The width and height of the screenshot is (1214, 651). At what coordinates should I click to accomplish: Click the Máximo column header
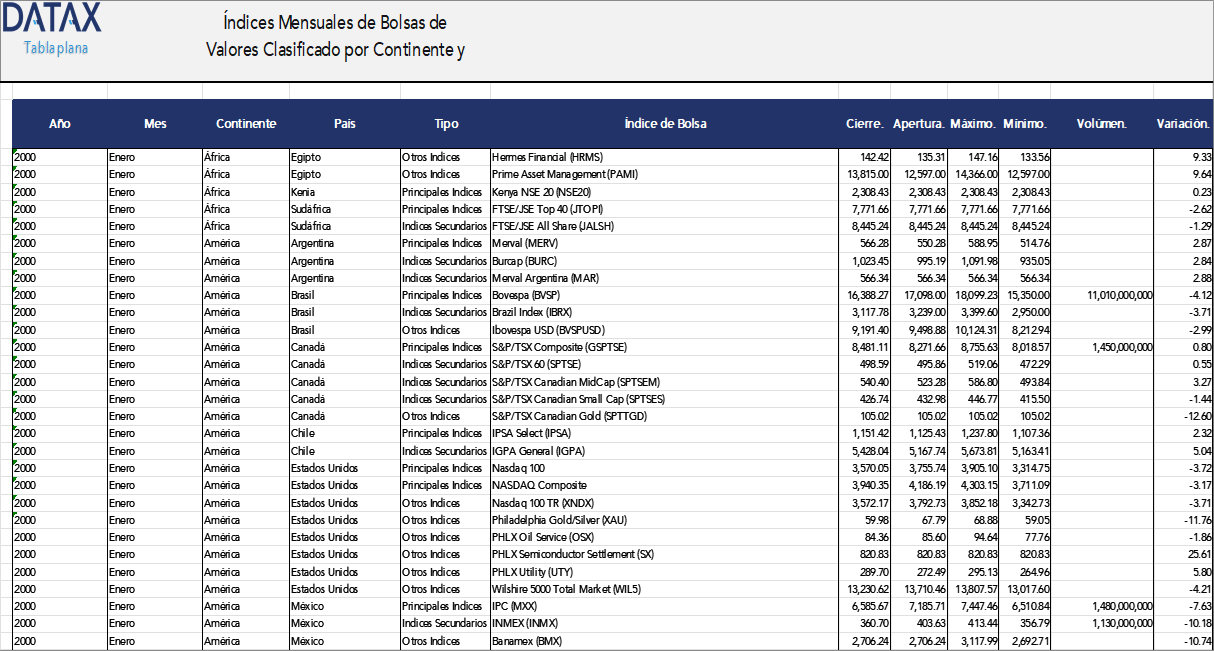pos(972,124)
